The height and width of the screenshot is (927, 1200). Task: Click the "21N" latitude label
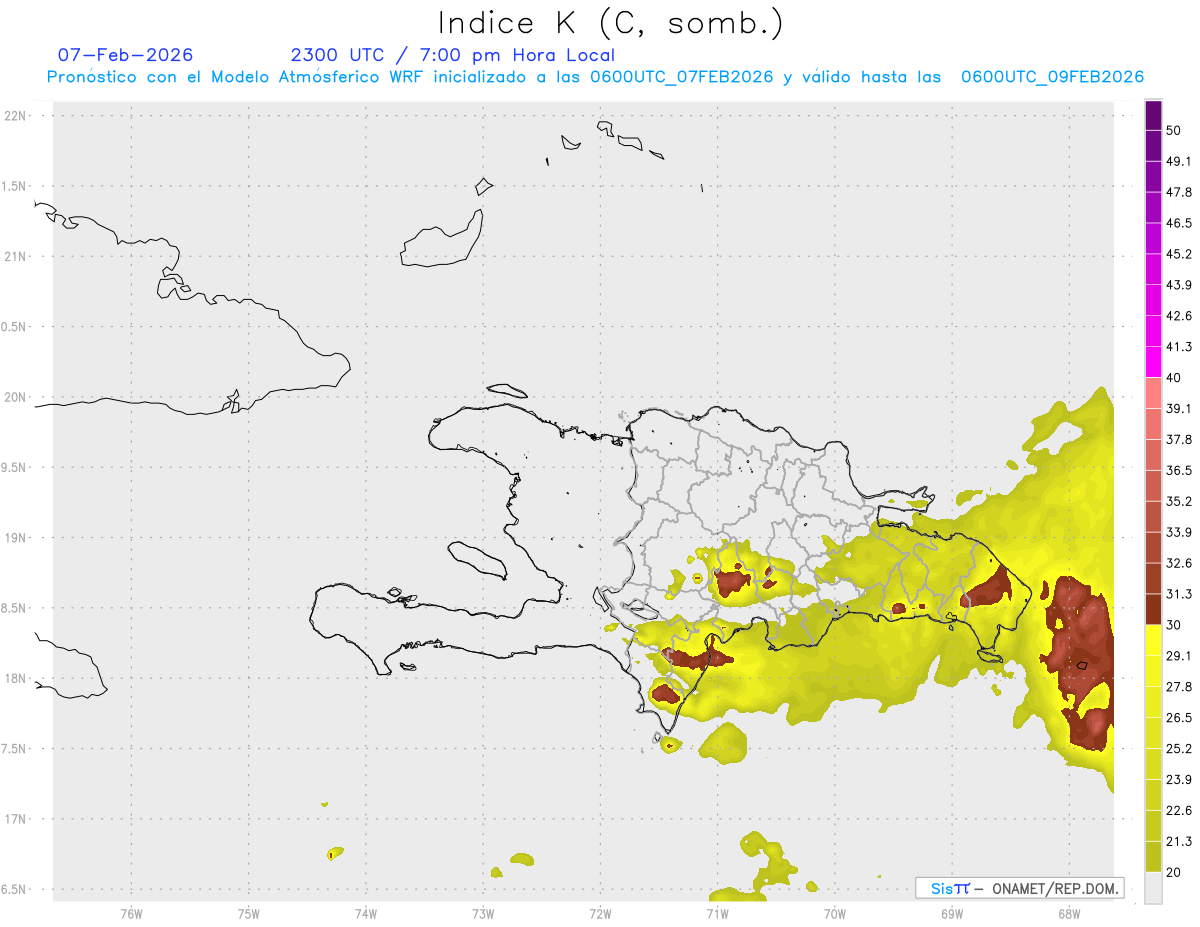pos(15,257)
